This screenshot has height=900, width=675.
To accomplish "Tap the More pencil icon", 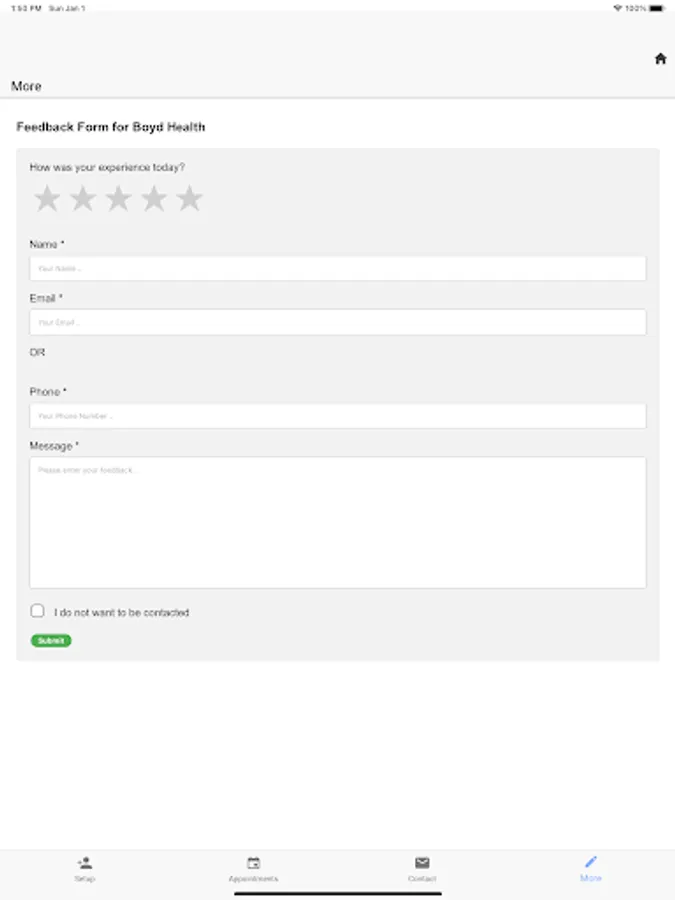I will click(x=591, y=861).
